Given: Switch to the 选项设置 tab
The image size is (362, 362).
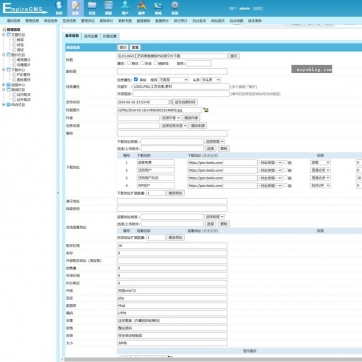Looking at the screenshot, I should click(91, 36).
